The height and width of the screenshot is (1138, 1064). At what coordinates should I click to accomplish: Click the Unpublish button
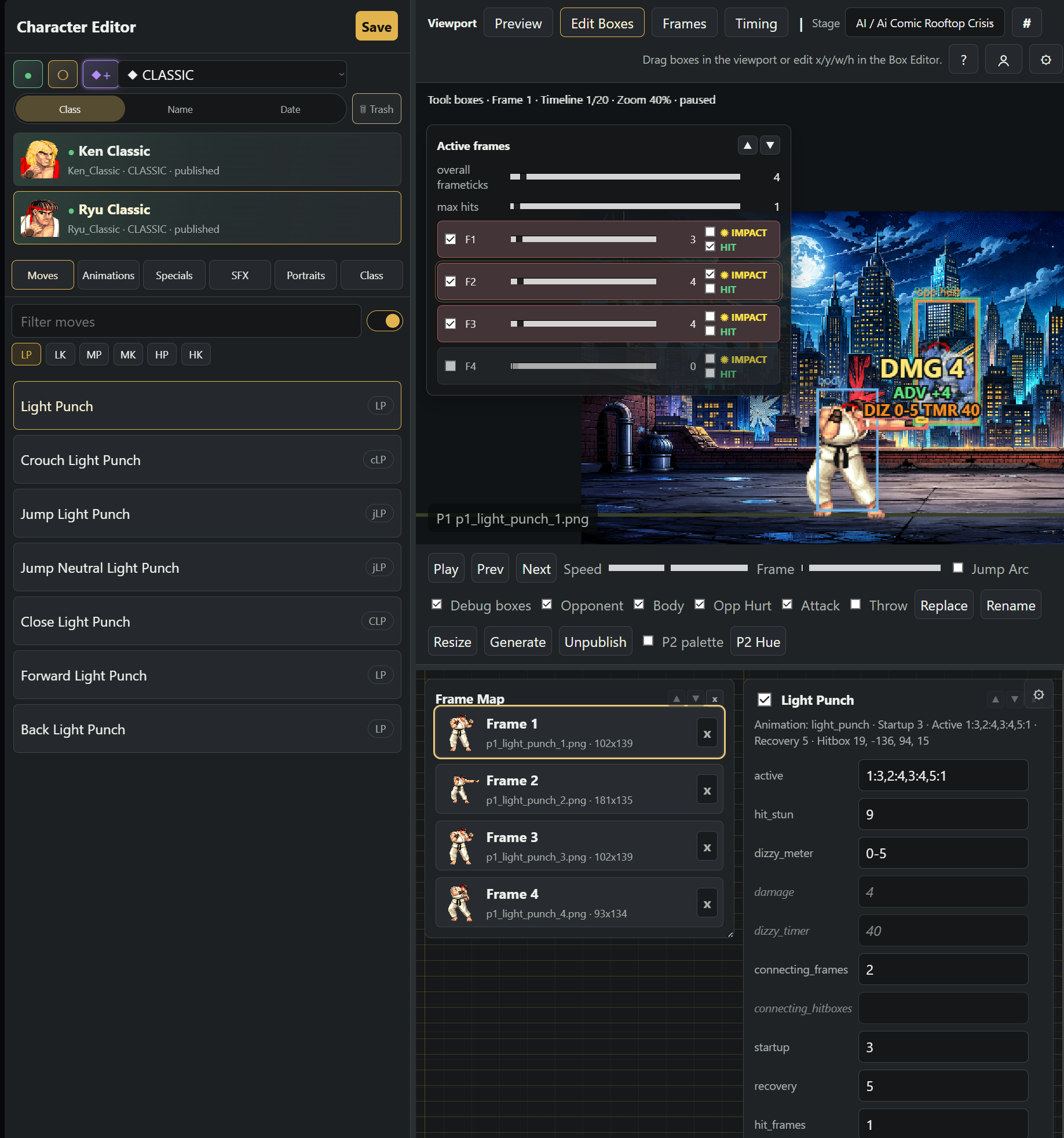click(x=595, y=642)
